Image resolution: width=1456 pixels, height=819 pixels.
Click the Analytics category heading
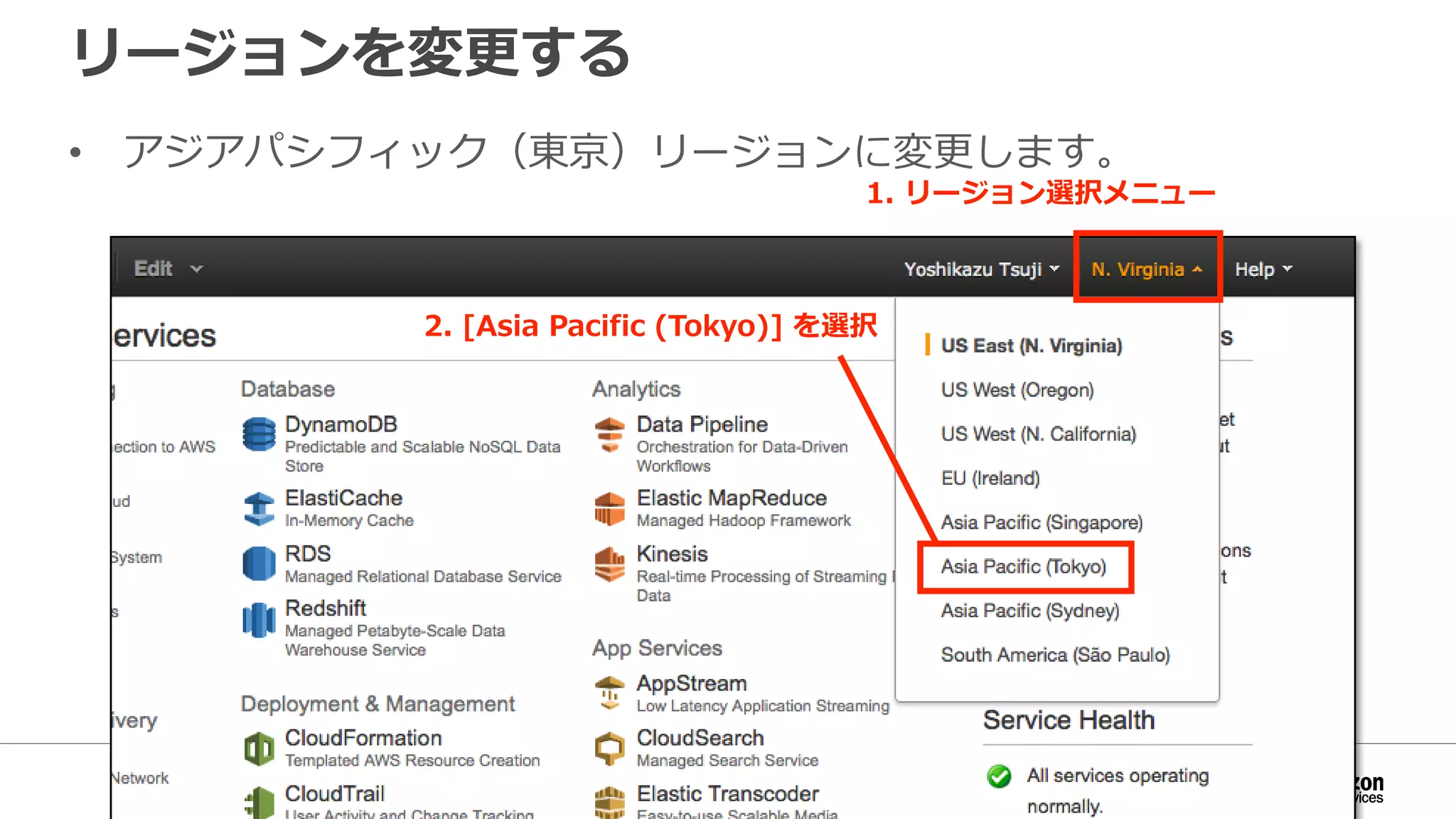click(636, 389)
